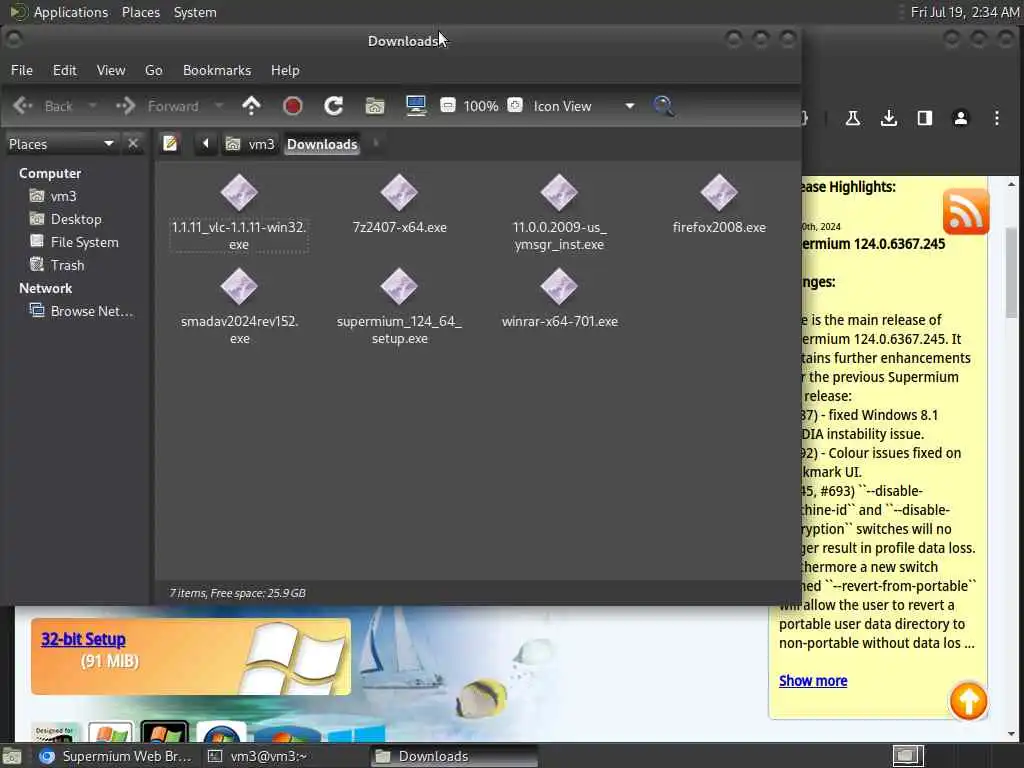This screenshot has width=1024, height=768.
Task: Open the Places sidebar type dropdown
Action: [61, 144]
